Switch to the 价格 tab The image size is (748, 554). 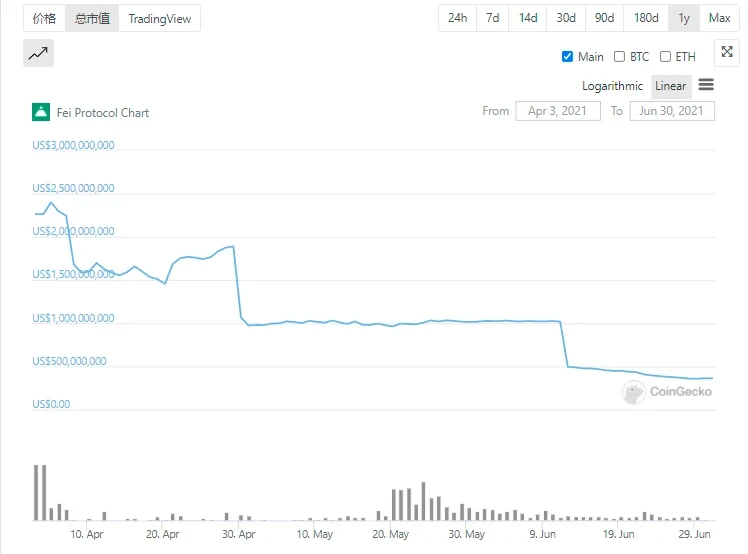[44, 18]
